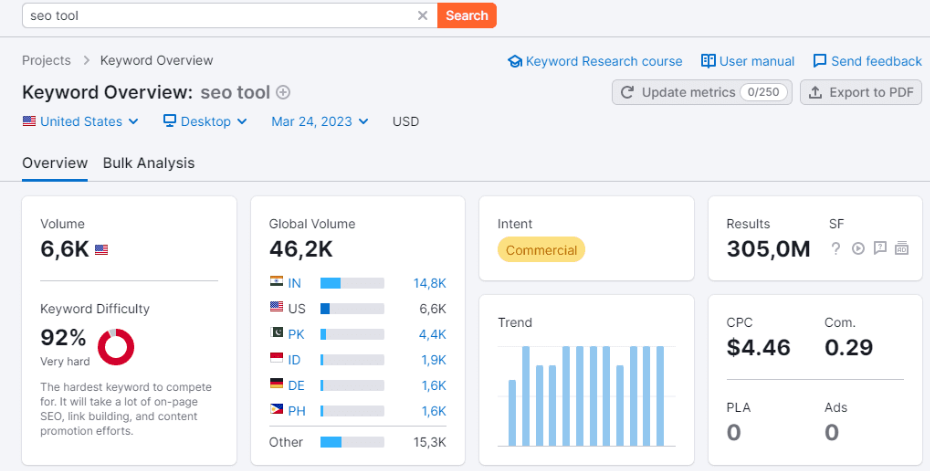Click the 4,4K volume for Pakistan
The image size is (930, 471).
[432, 335]
